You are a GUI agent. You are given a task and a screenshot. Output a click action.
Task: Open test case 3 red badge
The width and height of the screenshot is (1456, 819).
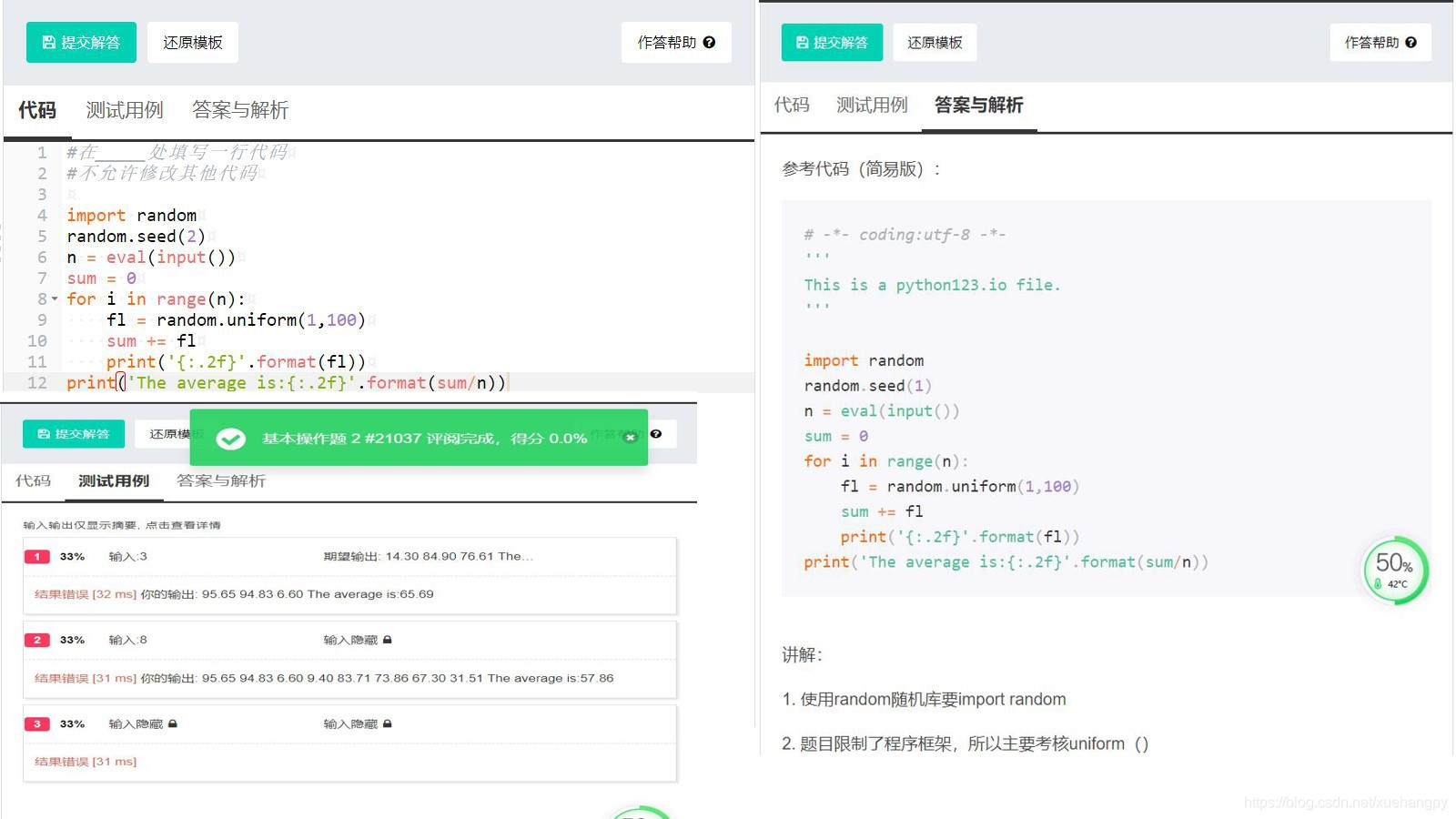tap(37, 723)
